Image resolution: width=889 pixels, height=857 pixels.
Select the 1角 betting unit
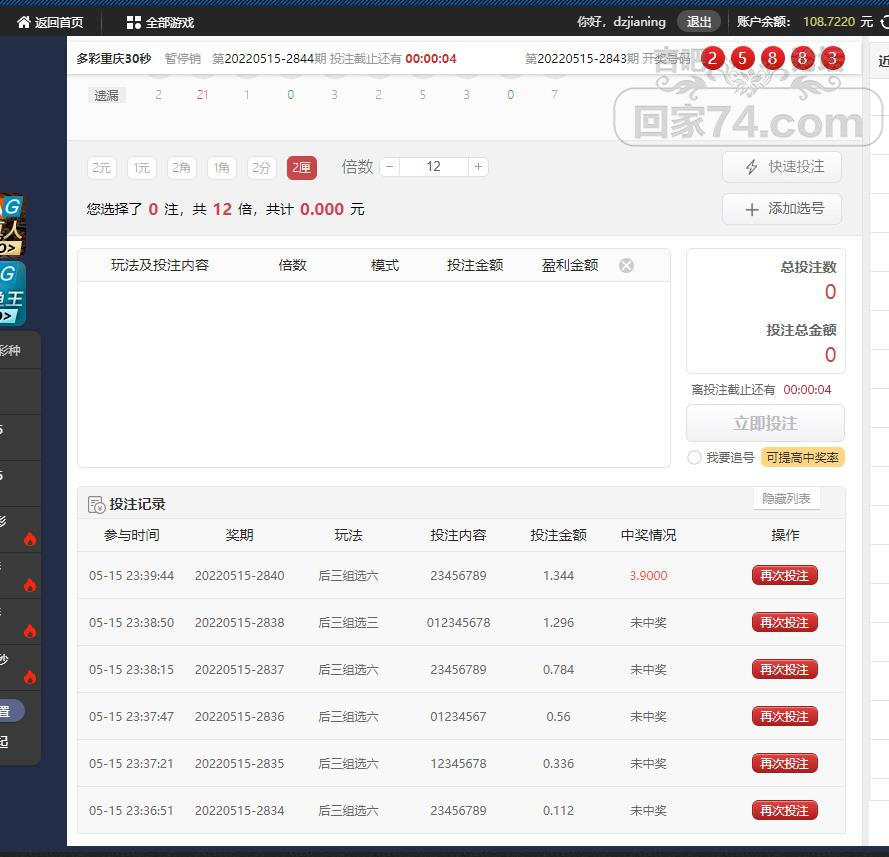pyautogui.click(x=222, y=168)
